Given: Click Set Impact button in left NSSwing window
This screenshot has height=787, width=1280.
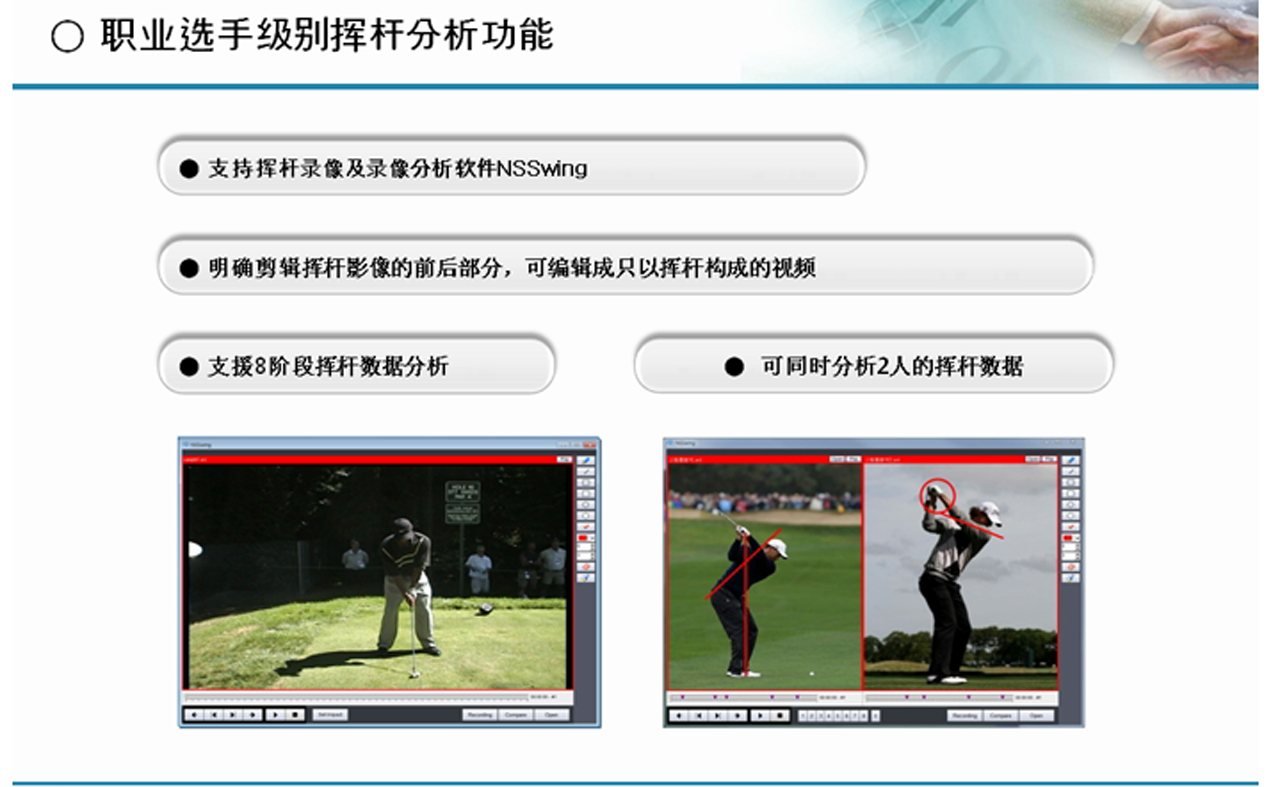Looking at the screenshot, I should [x=329, y=715].
